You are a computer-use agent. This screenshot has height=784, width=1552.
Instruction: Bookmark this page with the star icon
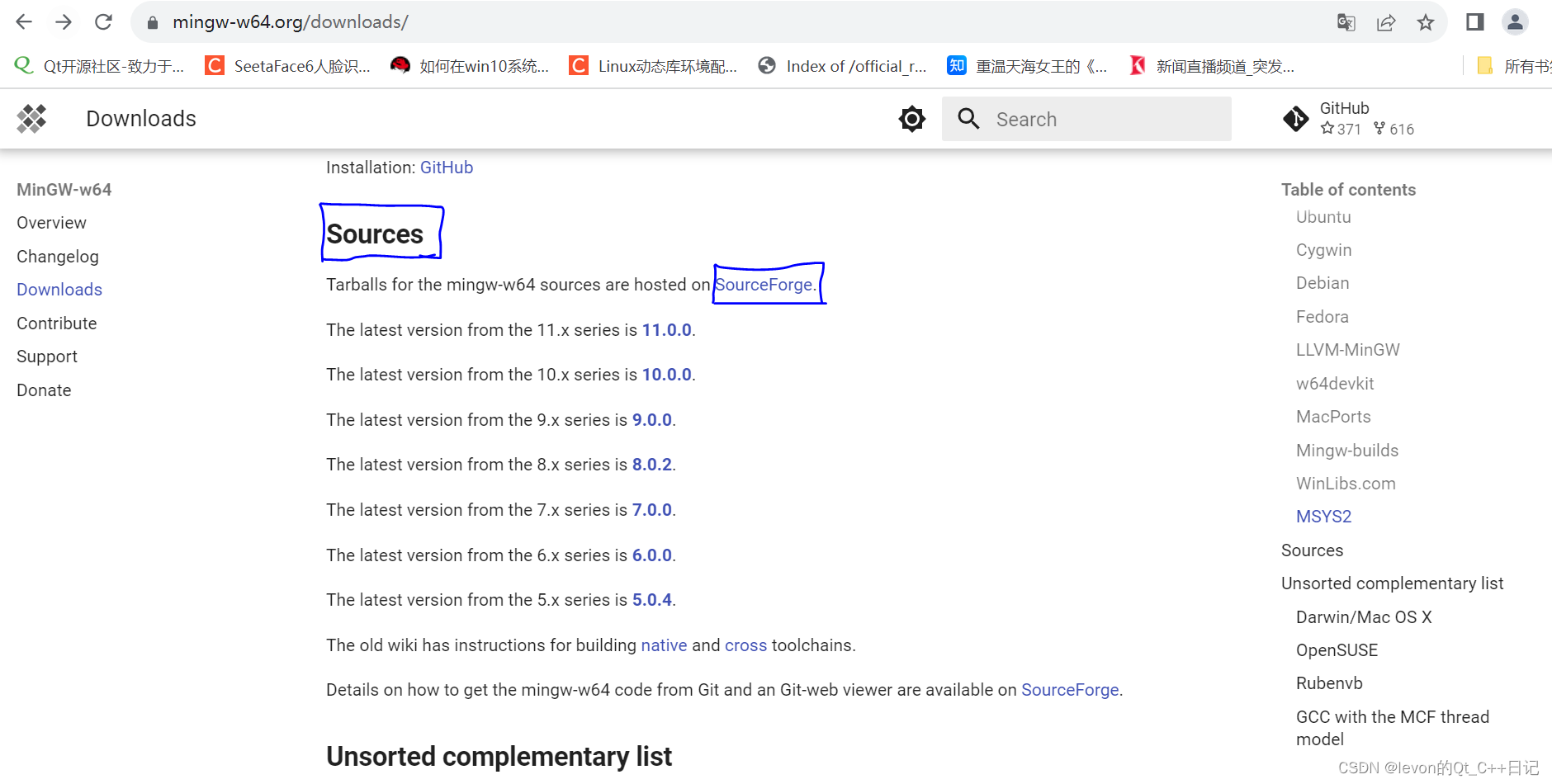click(x=1426, y=22)
